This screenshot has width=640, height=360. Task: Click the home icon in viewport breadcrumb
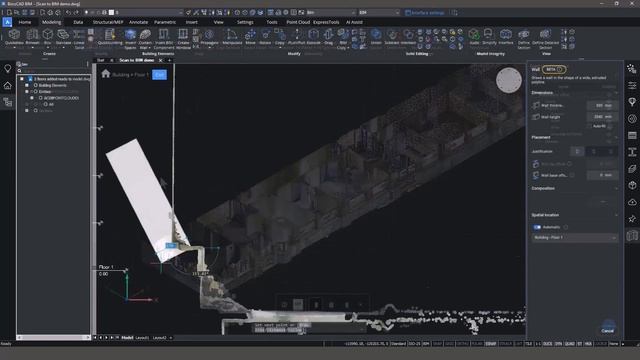[x=106, y=73]
